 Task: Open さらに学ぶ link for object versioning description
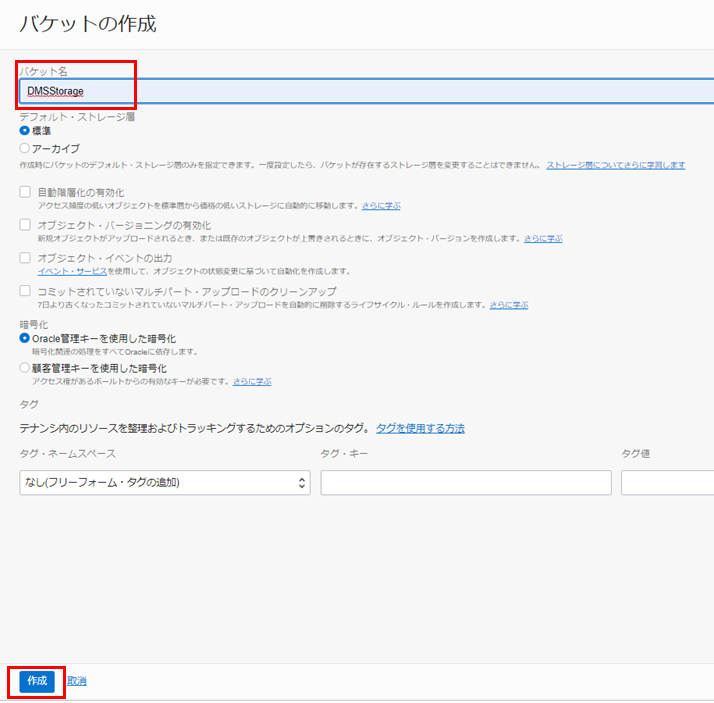(x=542, y=239)
